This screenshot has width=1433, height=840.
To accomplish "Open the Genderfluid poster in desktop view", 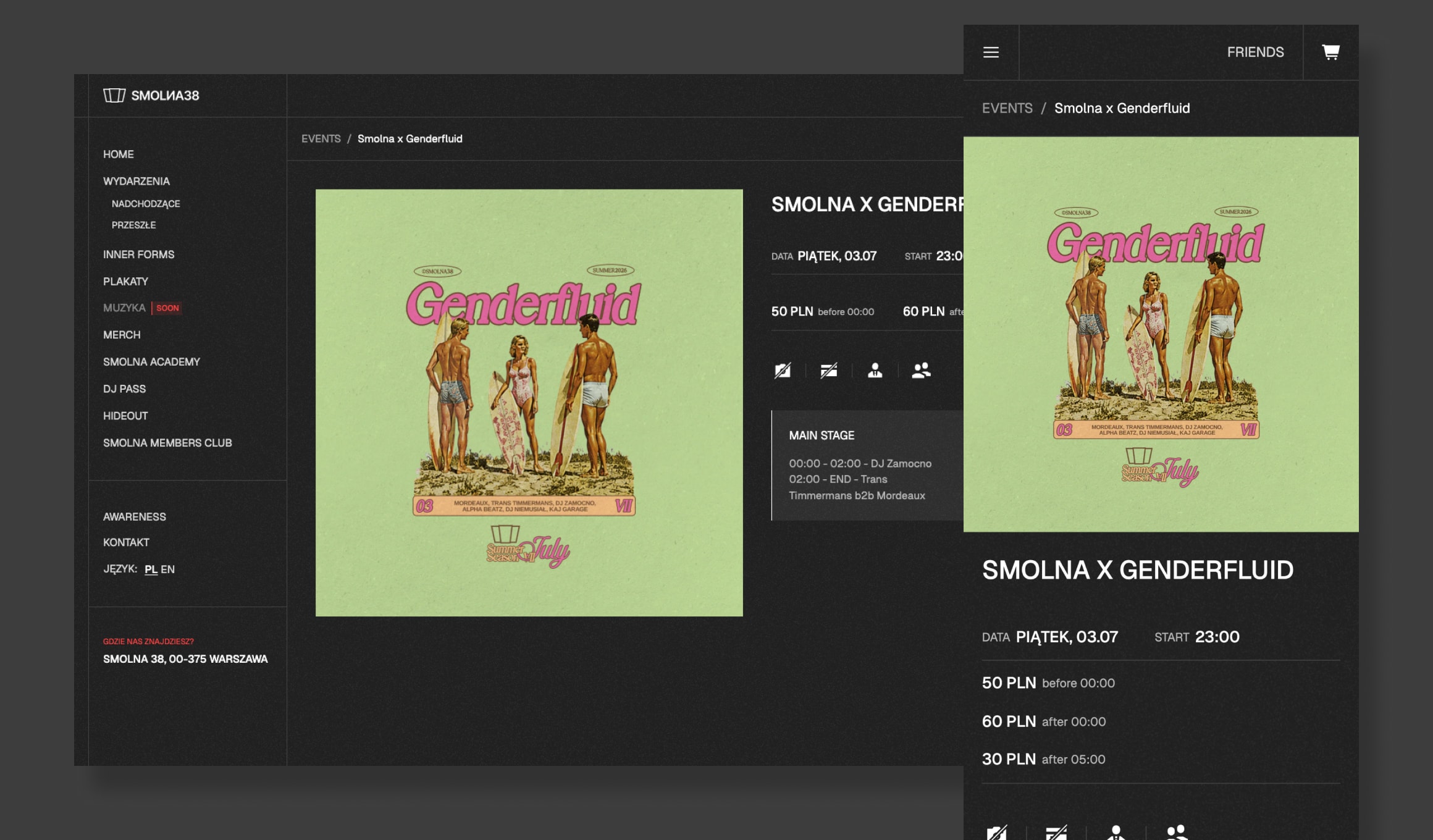I will point(529,403).
